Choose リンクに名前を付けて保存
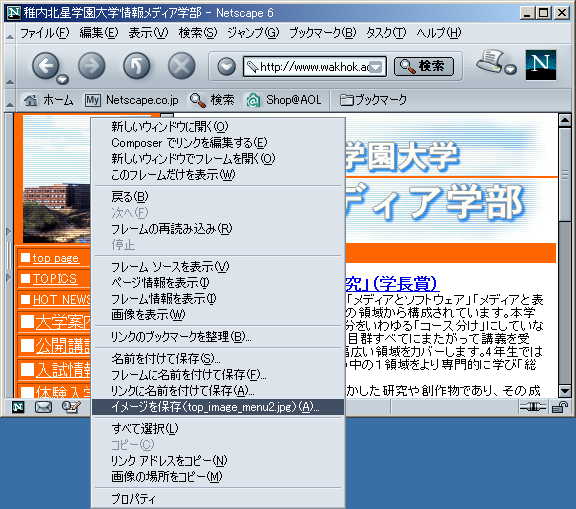This screenshot has height=509, width=576. [x=218, y=391]
